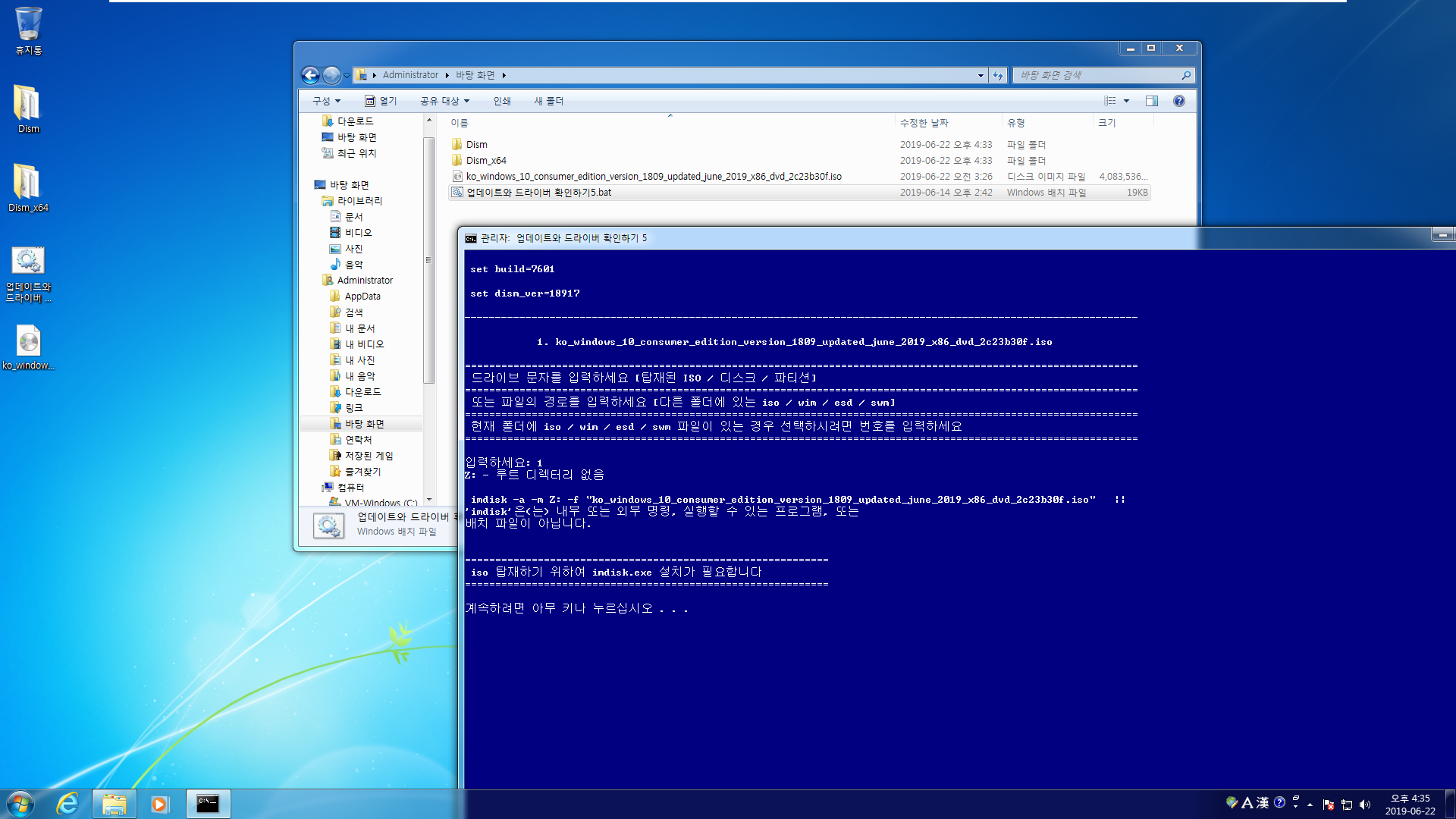Select the batch file icon on desktop
The width and height of the screenshot is (1456, 819).
click(x=28, y=274)
